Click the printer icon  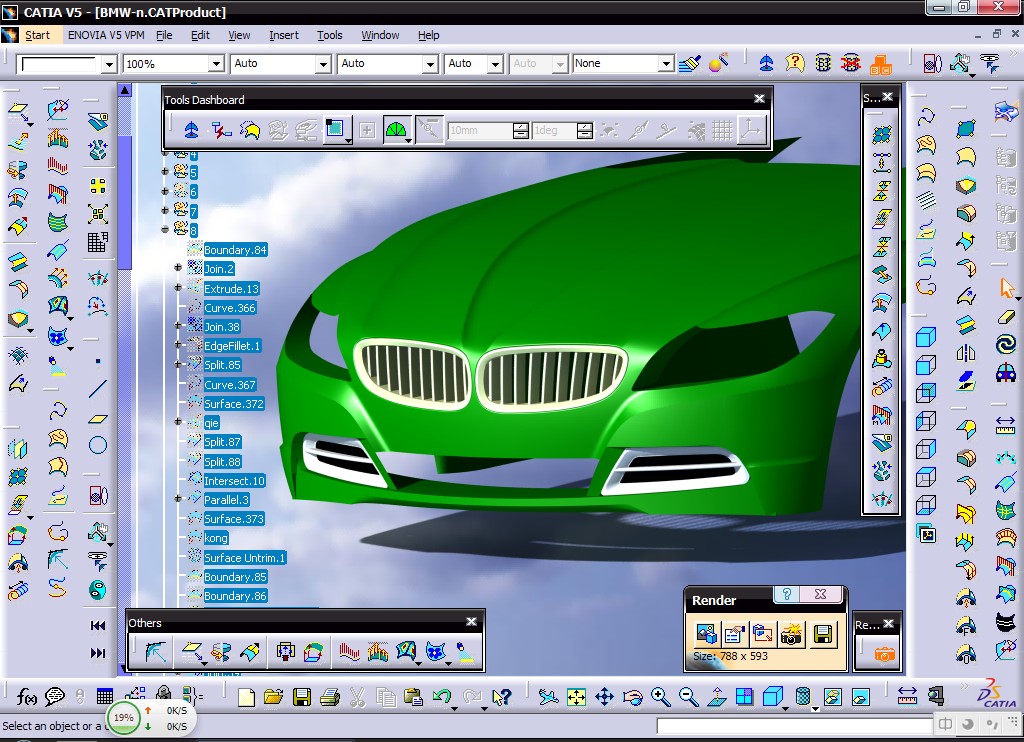330,697
